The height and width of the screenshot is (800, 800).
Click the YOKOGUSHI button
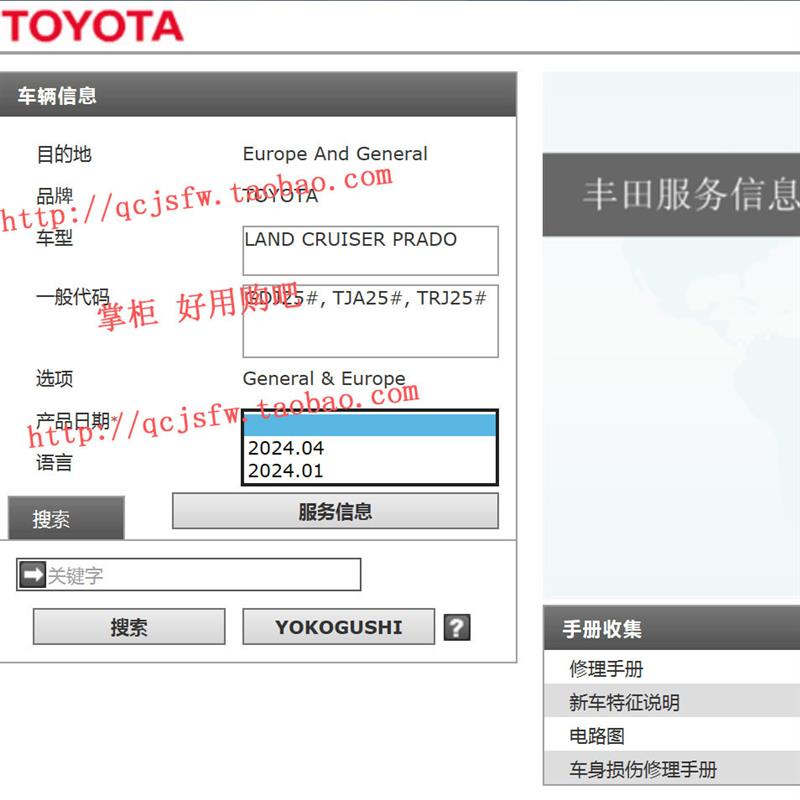click(339, 627)
